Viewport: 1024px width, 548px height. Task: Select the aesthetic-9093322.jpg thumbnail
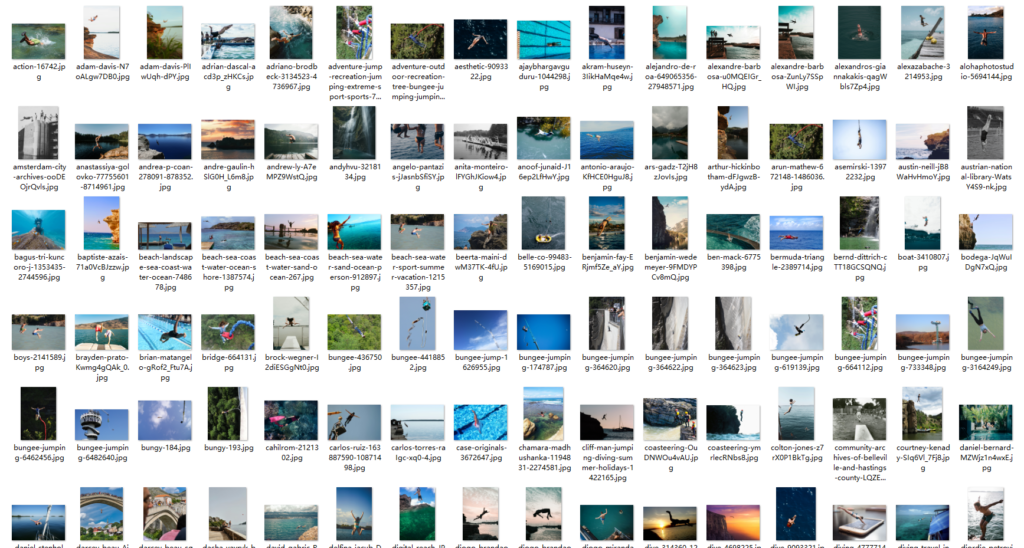click(x=481, y=39)
